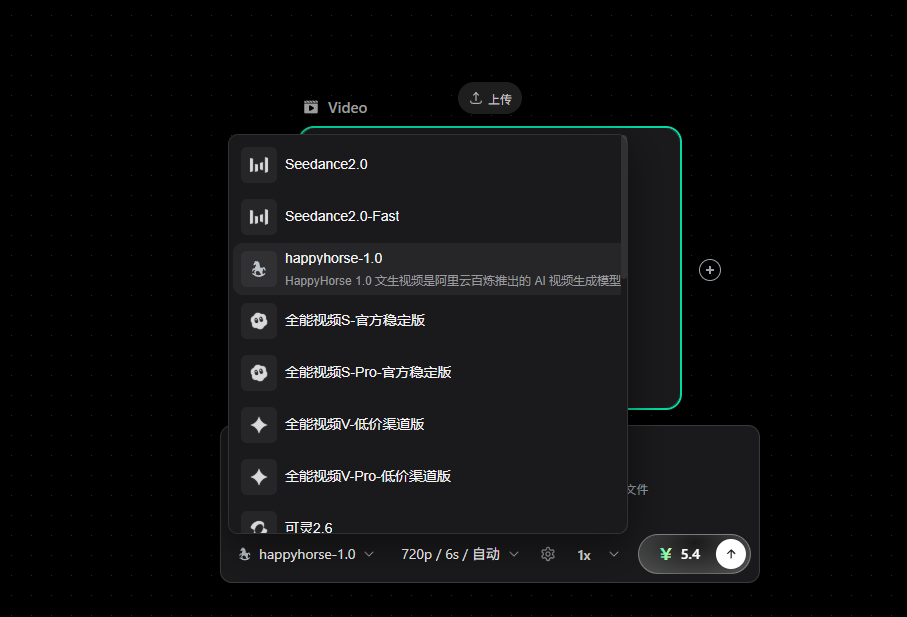Click the bar chart icon beside Seedance2.0
Screen dimensions: 907x617
point(258,164)
